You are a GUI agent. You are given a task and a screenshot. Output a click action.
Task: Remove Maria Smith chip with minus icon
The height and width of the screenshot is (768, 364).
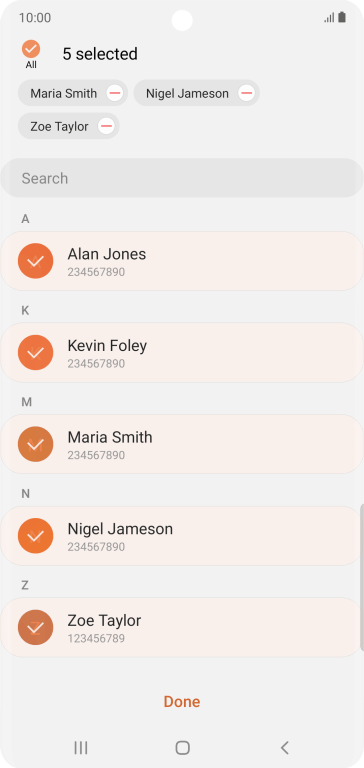click(x=115, y=93)
